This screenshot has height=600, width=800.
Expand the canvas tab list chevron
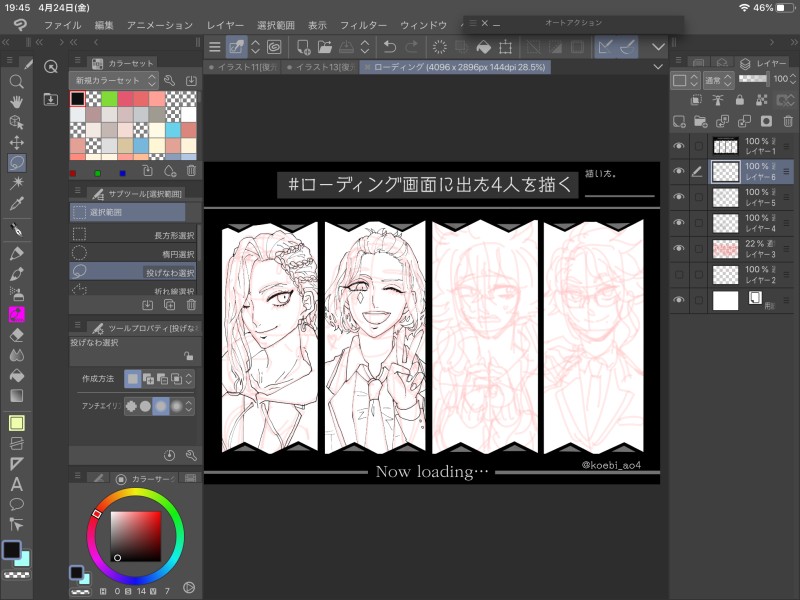658,67
